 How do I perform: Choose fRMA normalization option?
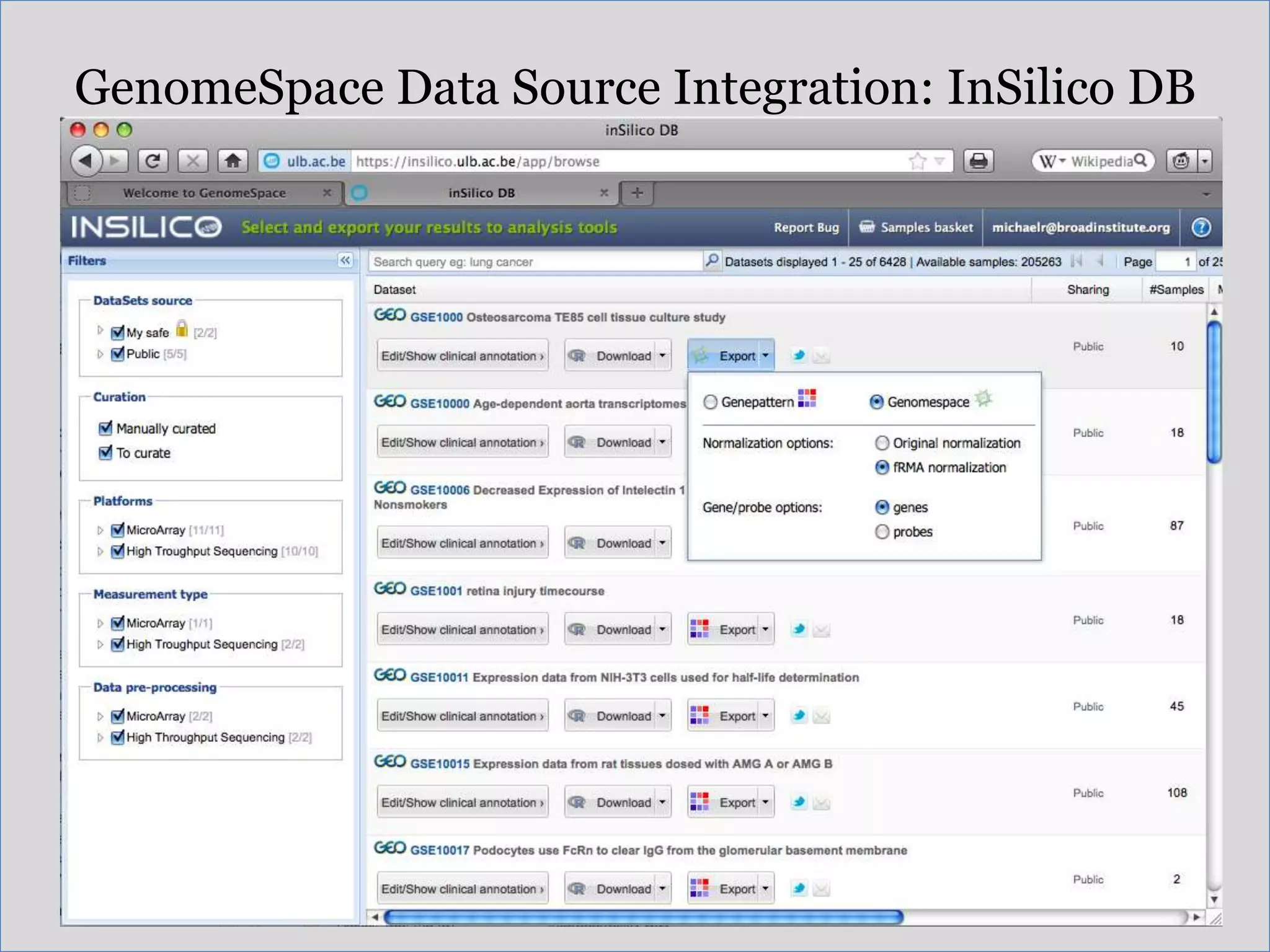pyautogui.click(x=882, y=467)
